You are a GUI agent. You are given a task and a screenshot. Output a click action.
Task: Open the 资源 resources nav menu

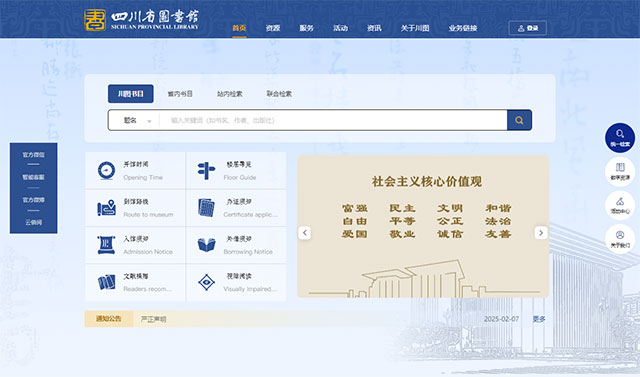coord(273,28)
